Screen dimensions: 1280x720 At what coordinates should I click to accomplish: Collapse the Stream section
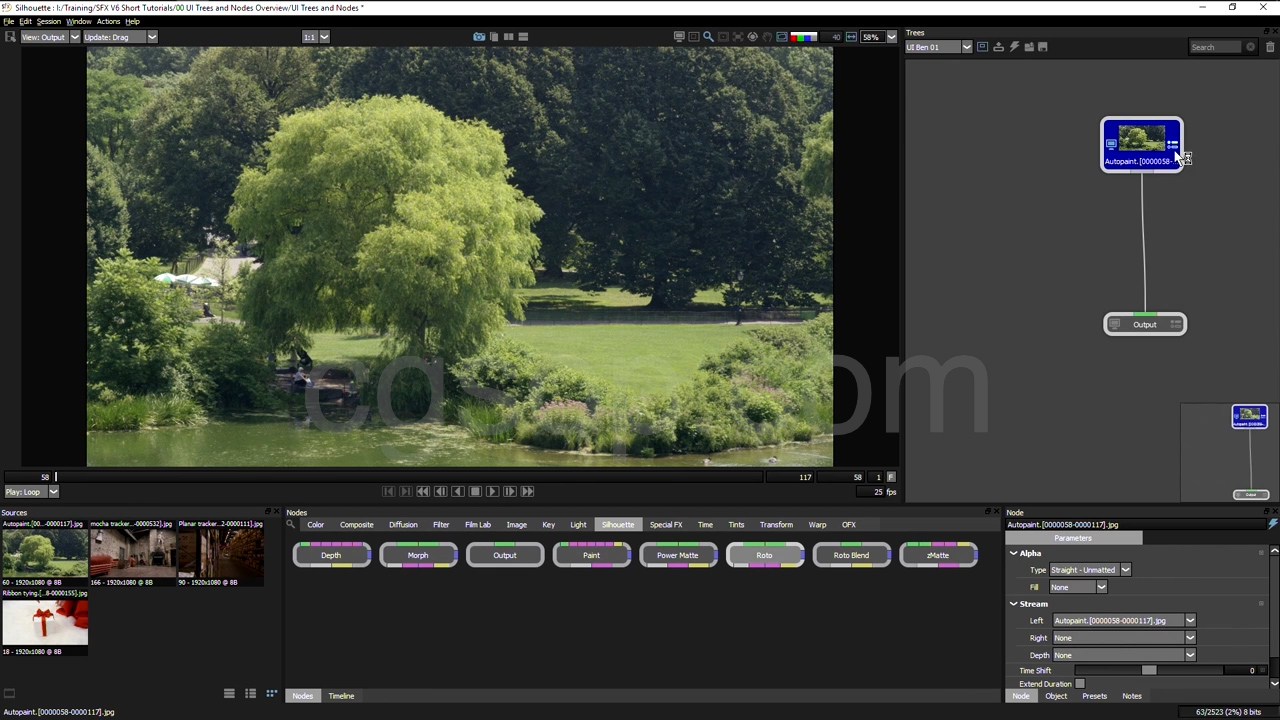(1013, 604)
